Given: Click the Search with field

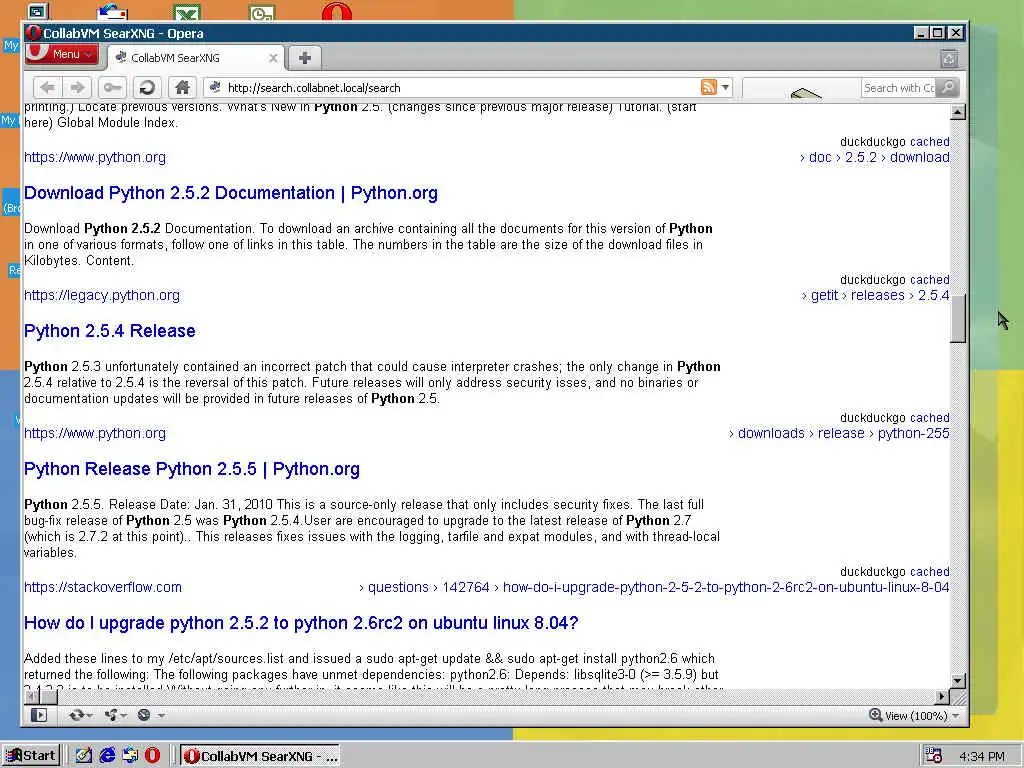Looking at the screenshot, I should pyautogui.click(x=899, y=88).
